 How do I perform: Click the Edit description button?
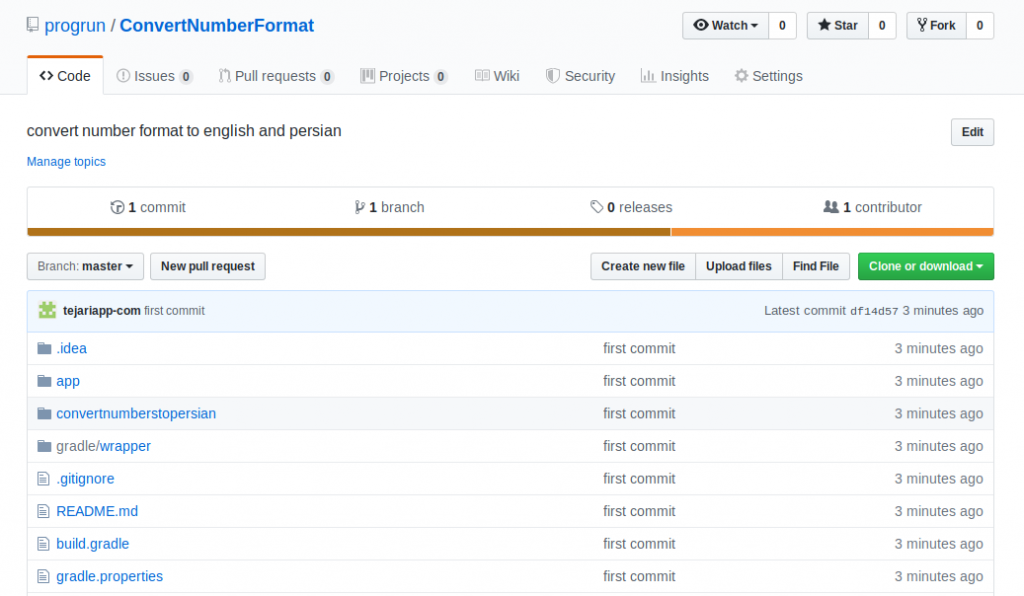click(972, 132)
